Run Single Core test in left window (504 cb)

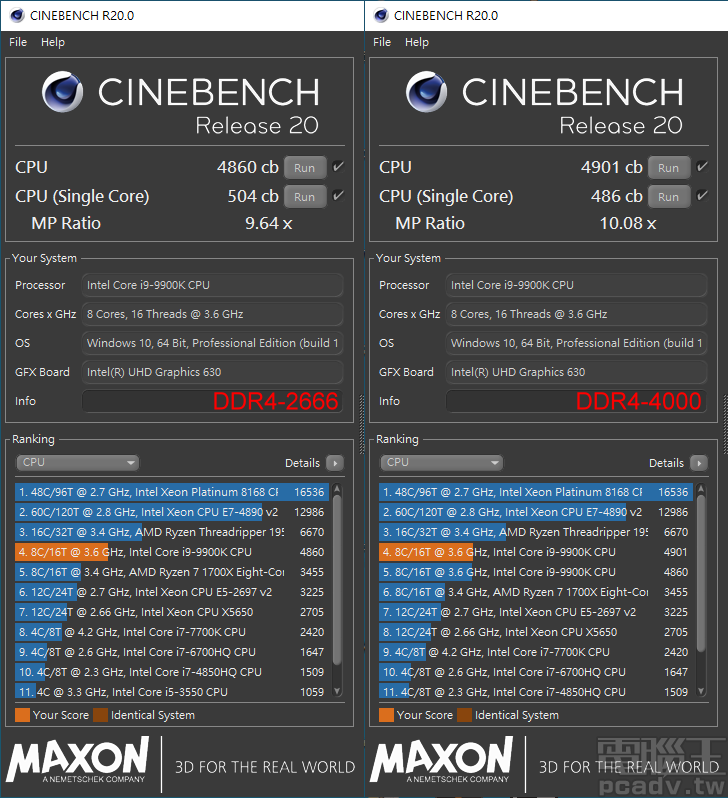[x=304, y=196]
